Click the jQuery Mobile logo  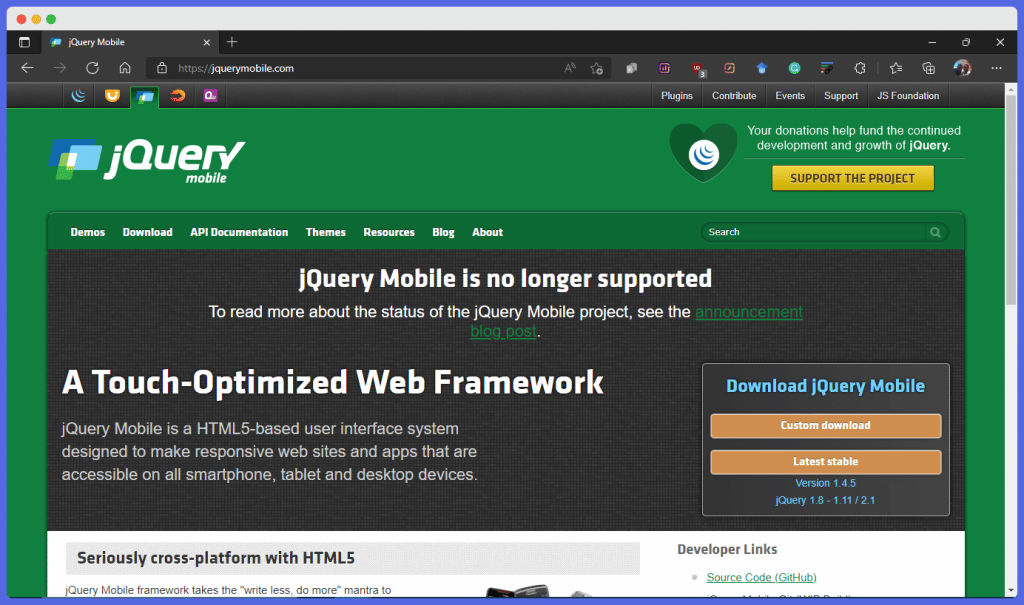tap(147, 160)
